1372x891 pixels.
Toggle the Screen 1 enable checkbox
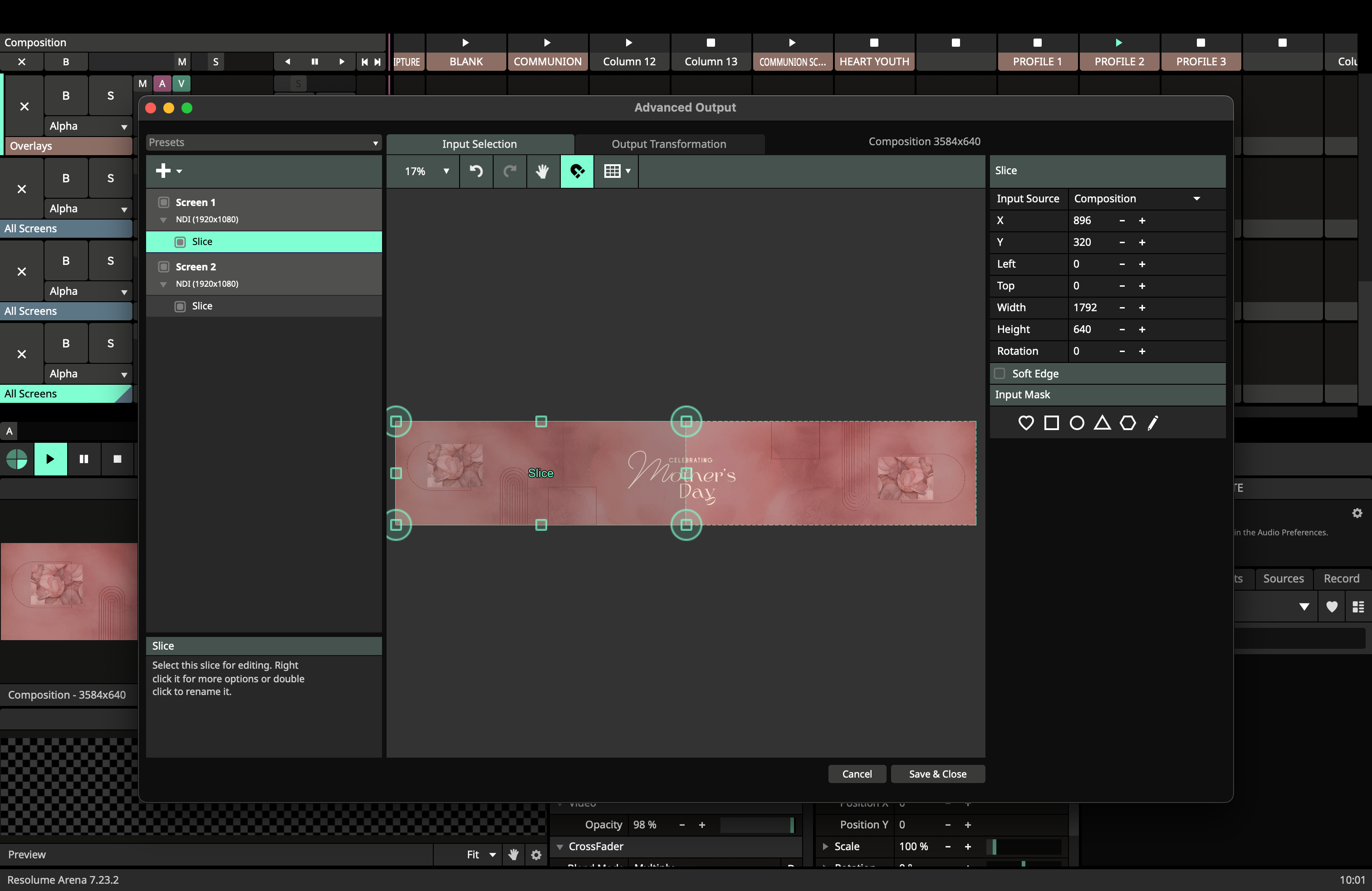click(x=164, y=202)
